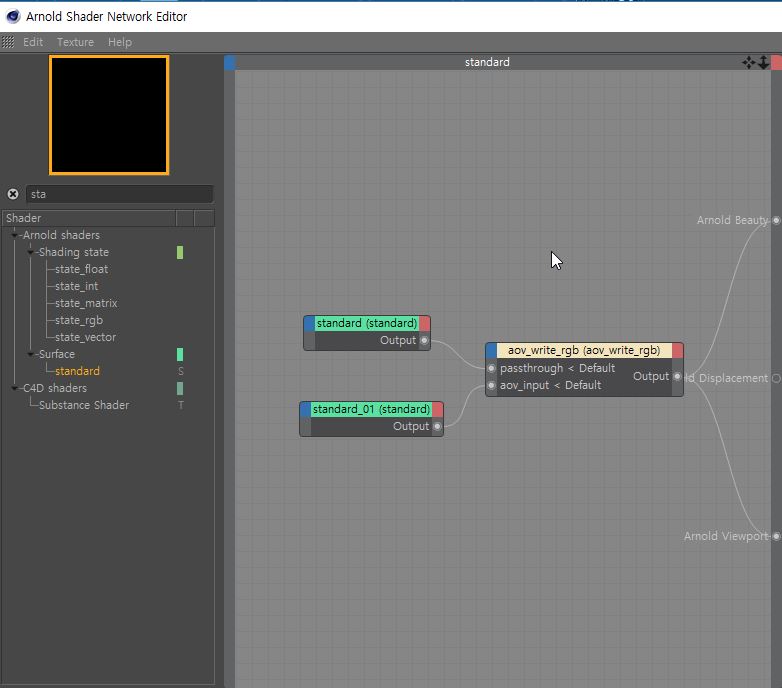This screenshot has width=782, height=688.
Task: Click the black material preview thumbnail
Action: pos(109,115)
